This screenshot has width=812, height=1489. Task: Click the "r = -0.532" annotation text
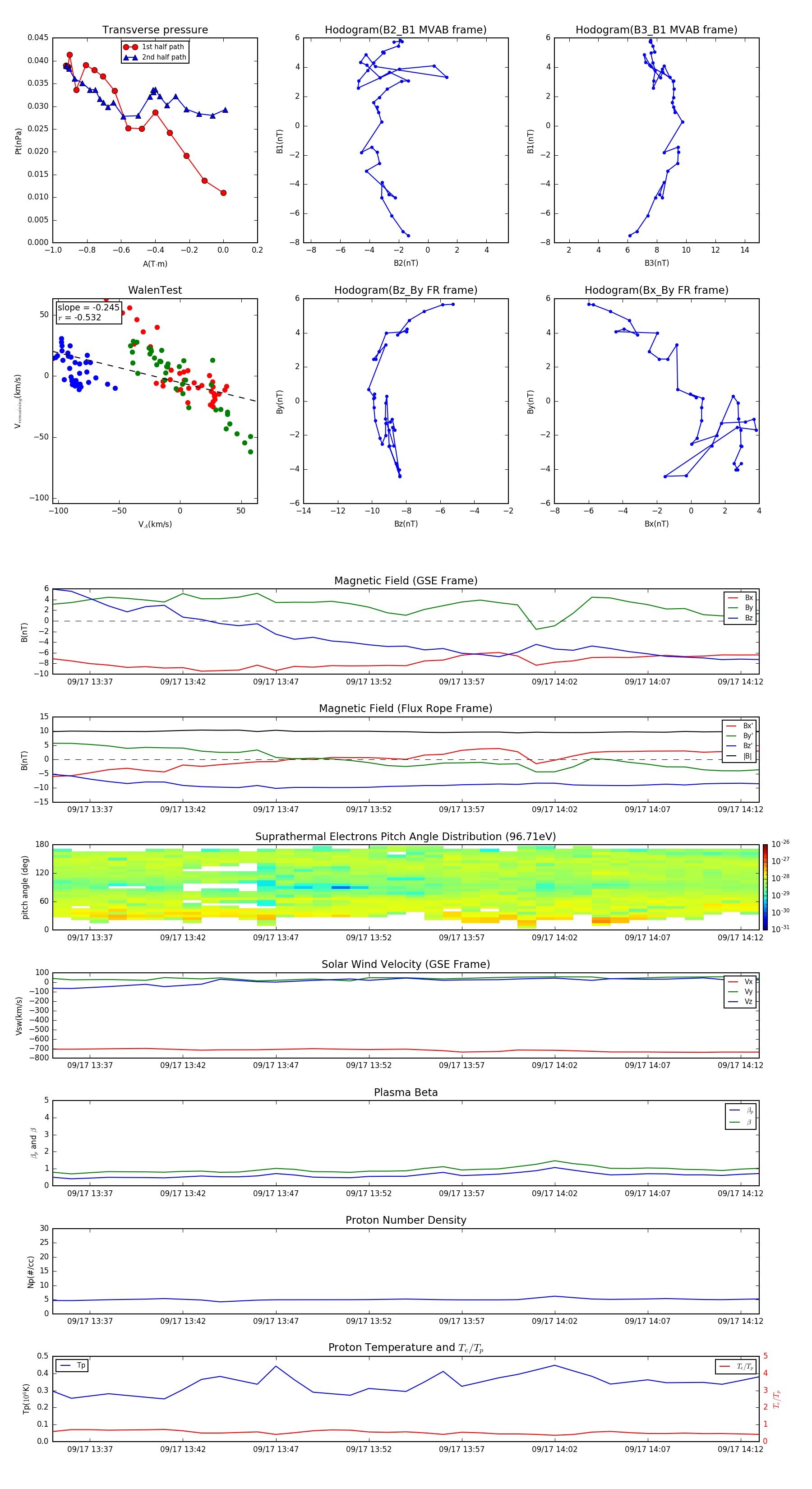click(80, 317)
